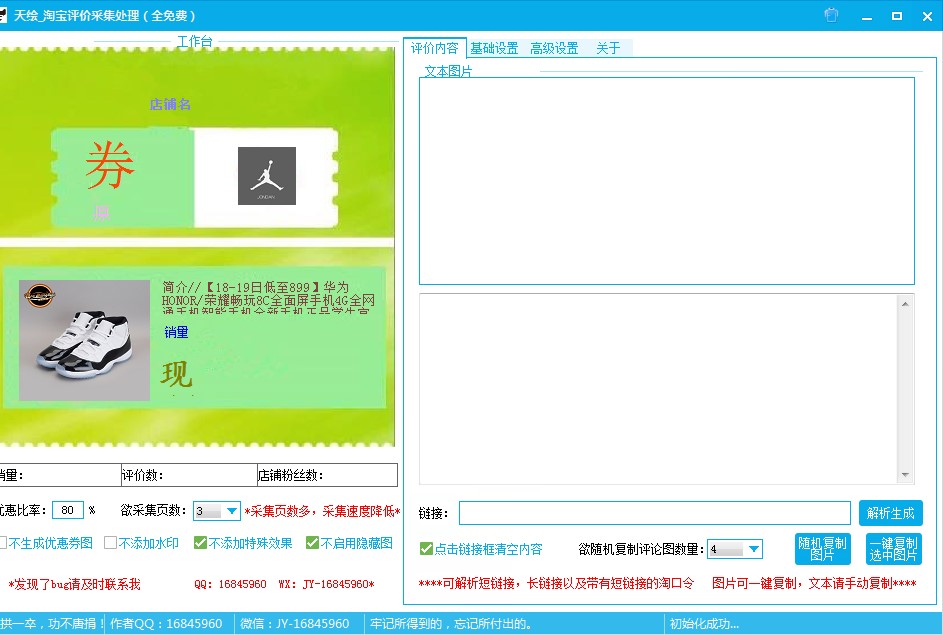Viewport: 943px width, 635px height.
Task: Click the product 简介 description text
Action: click(268, 299)
